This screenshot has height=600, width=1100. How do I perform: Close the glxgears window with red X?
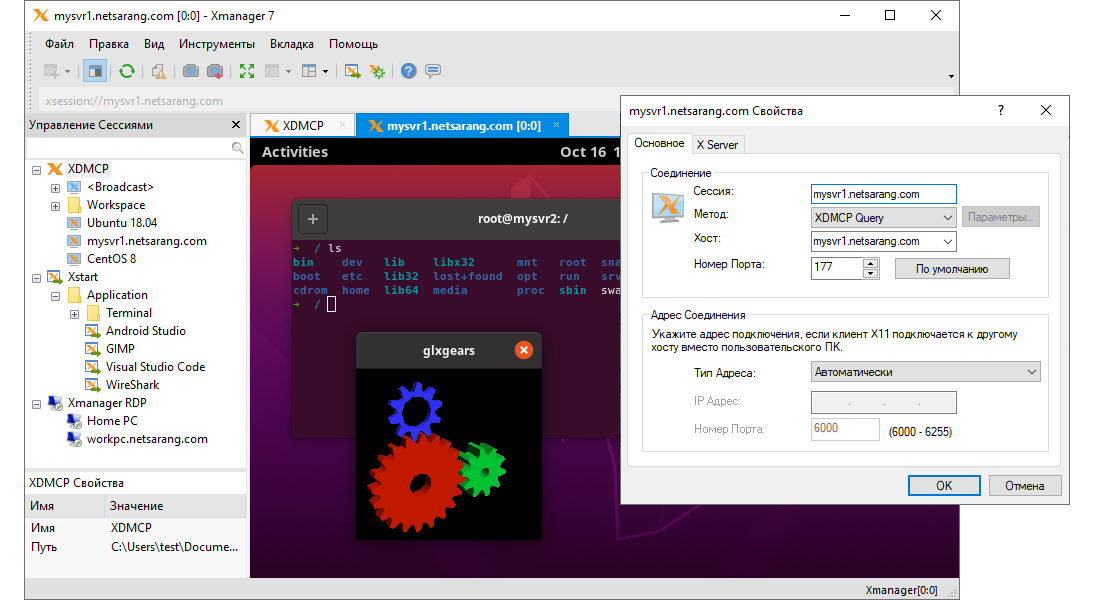pos(523,350)
